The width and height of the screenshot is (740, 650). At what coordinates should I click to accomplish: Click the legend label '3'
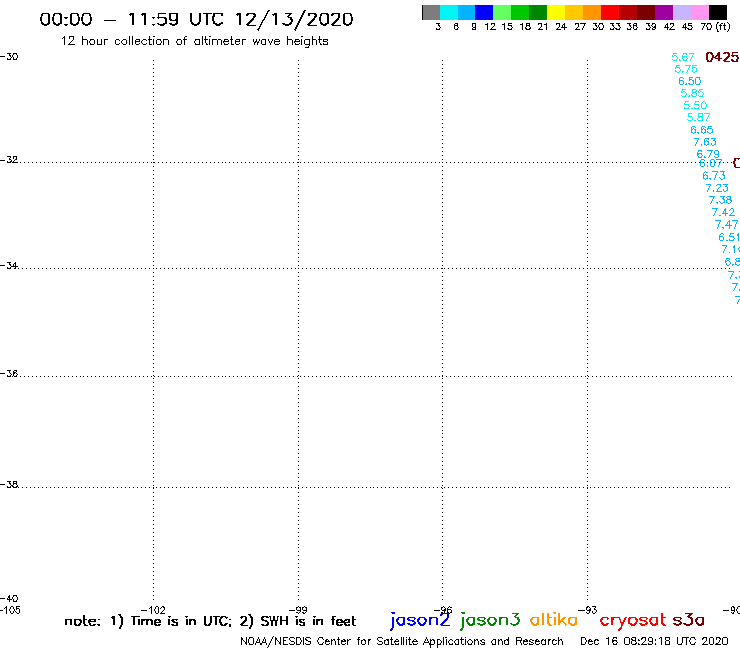coord(438,27)
